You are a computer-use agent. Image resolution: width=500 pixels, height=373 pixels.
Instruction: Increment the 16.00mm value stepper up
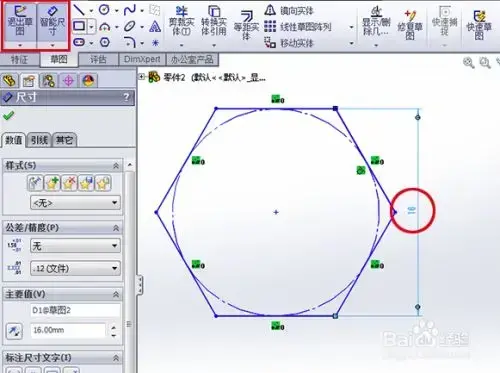pos(114,327)
